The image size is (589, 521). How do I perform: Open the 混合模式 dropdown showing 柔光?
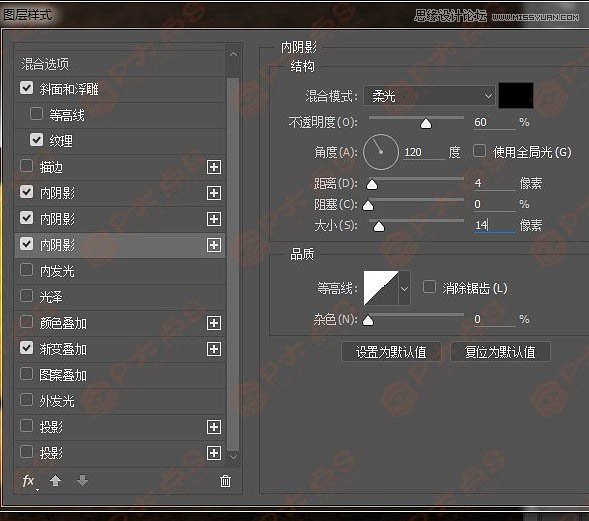pyautogui.click(x=429, y=96)
